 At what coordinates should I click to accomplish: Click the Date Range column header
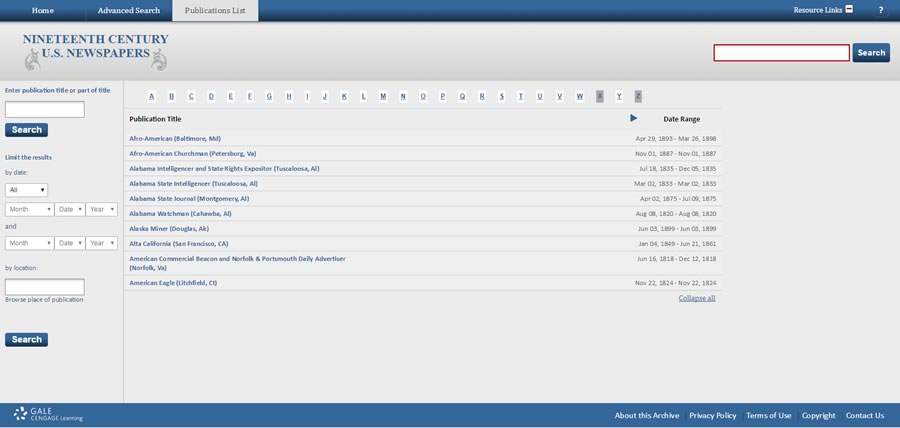tap(681, 119)
